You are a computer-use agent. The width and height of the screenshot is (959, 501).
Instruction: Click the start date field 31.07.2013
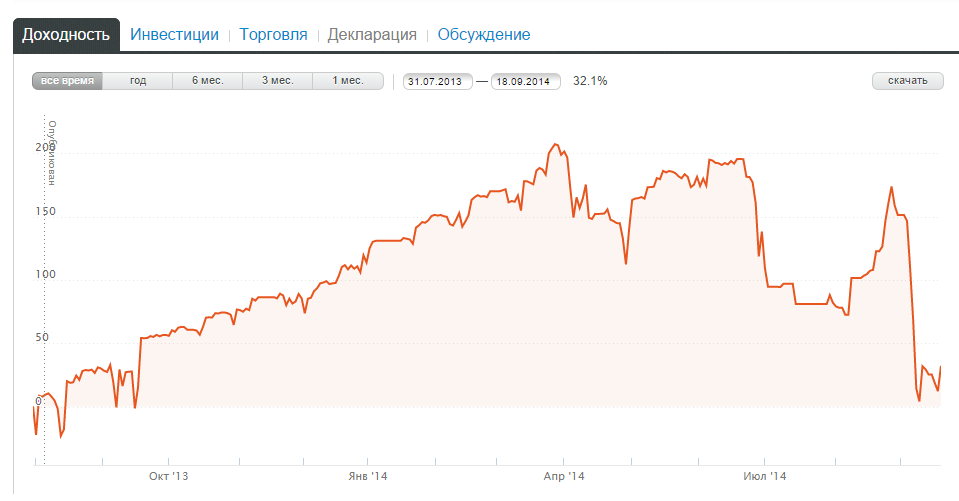click(x=438, y=82)
